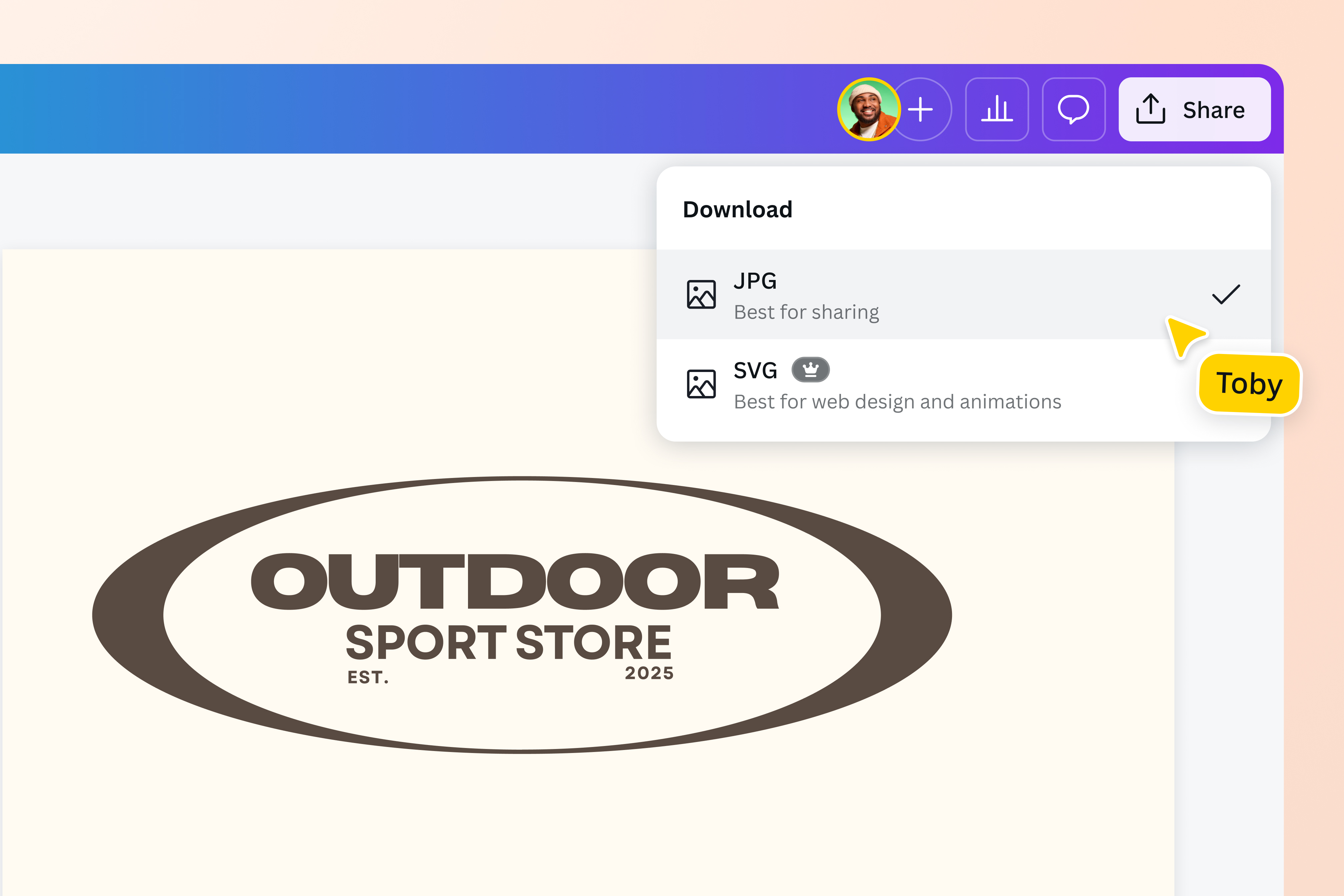Click the crown premium badge next to SVG
The height and width of the screenshot is (896, 1344).
(x=810, y=370)
